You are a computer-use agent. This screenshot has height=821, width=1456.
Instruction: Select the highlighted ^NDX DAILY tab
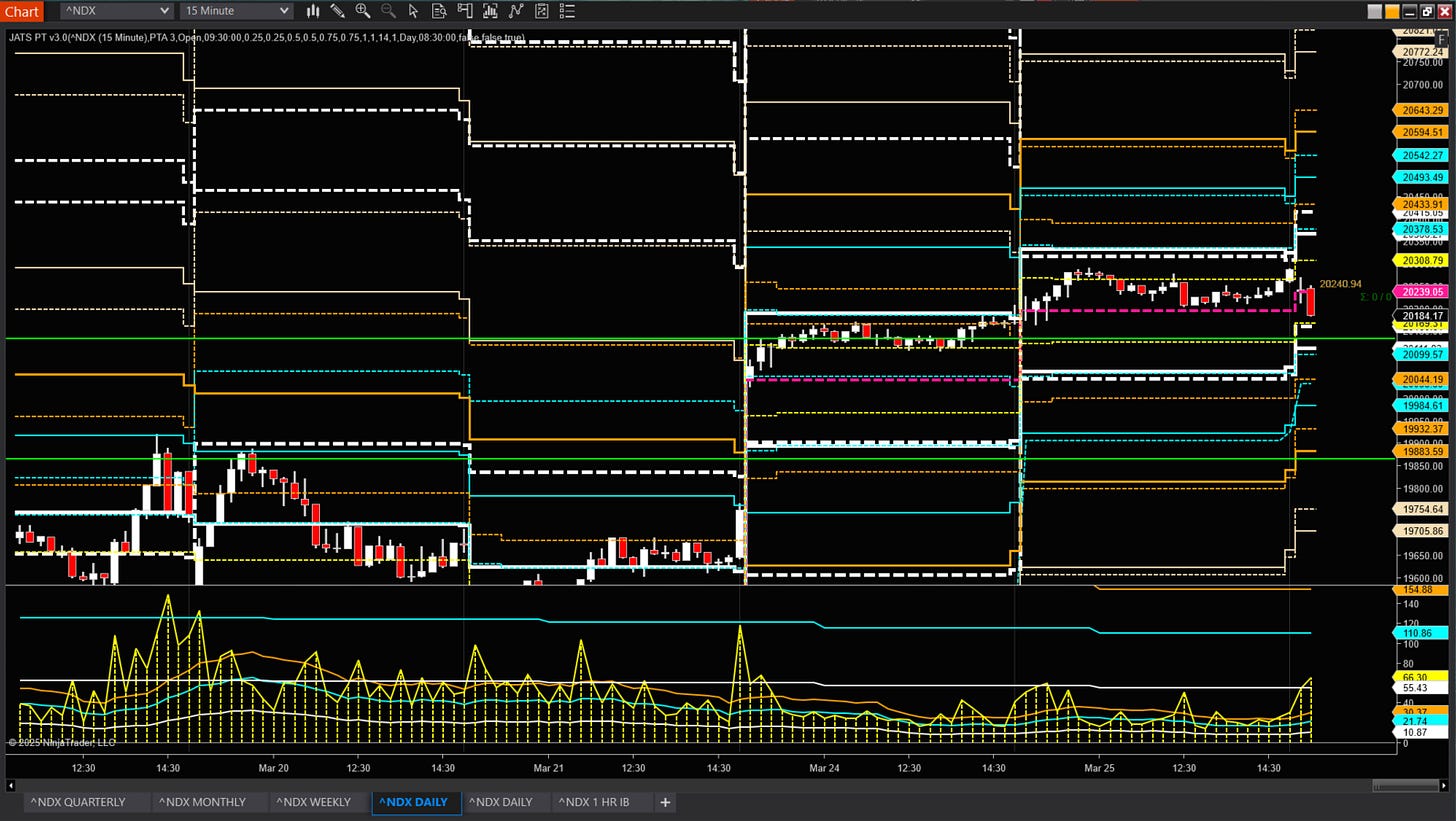click(416, 802)
